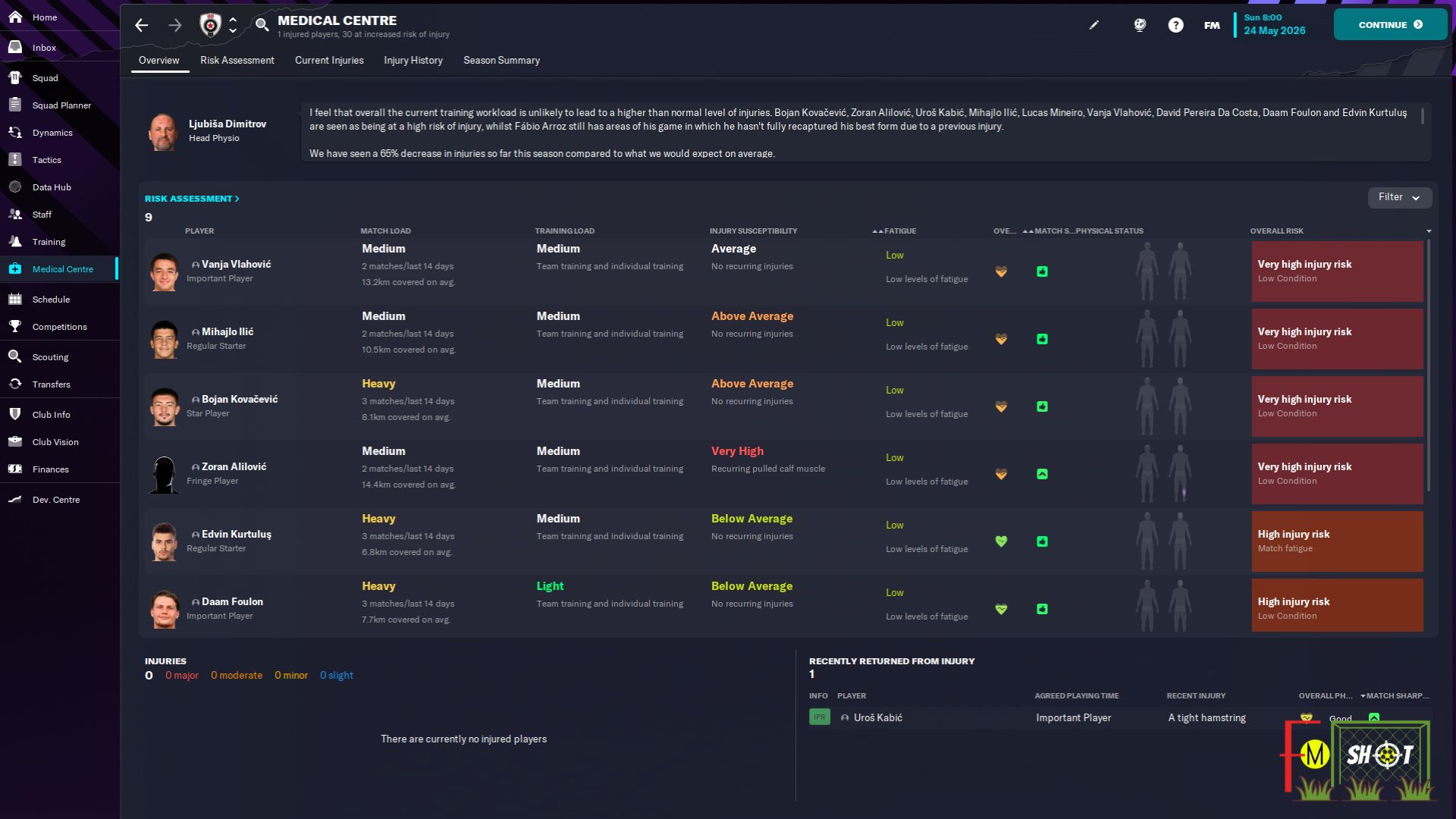Go forward with the right arrow
1456x819 pixels.
tap(175, 25)
